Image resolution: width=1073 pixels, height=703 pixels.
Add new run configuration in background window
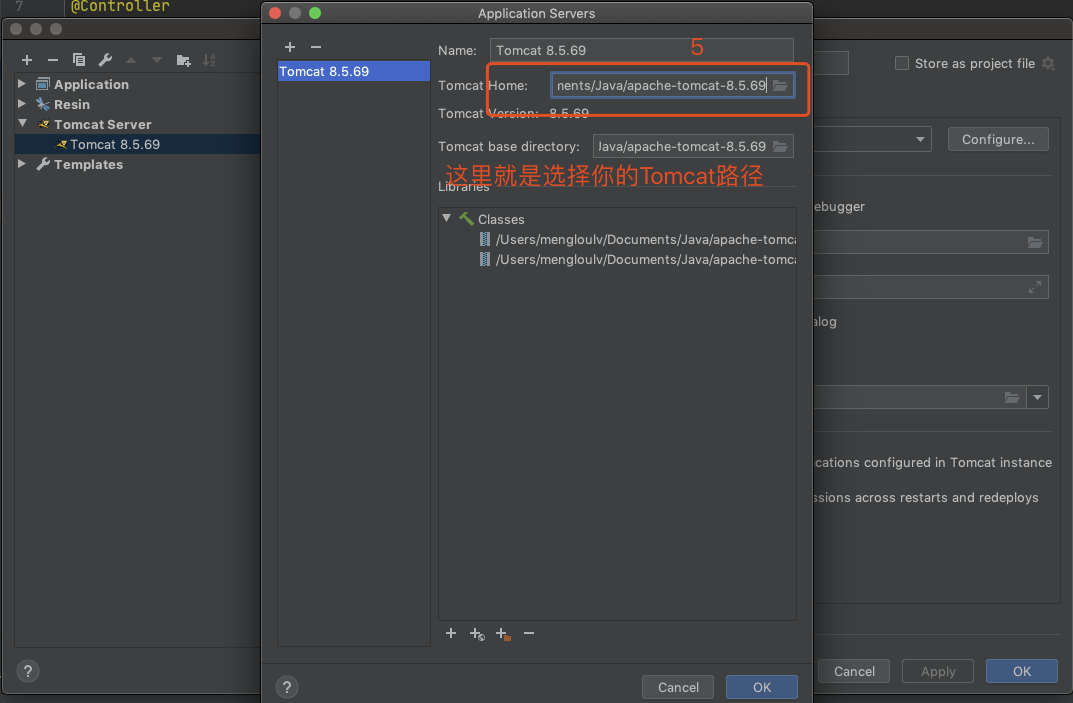[27, 60]
